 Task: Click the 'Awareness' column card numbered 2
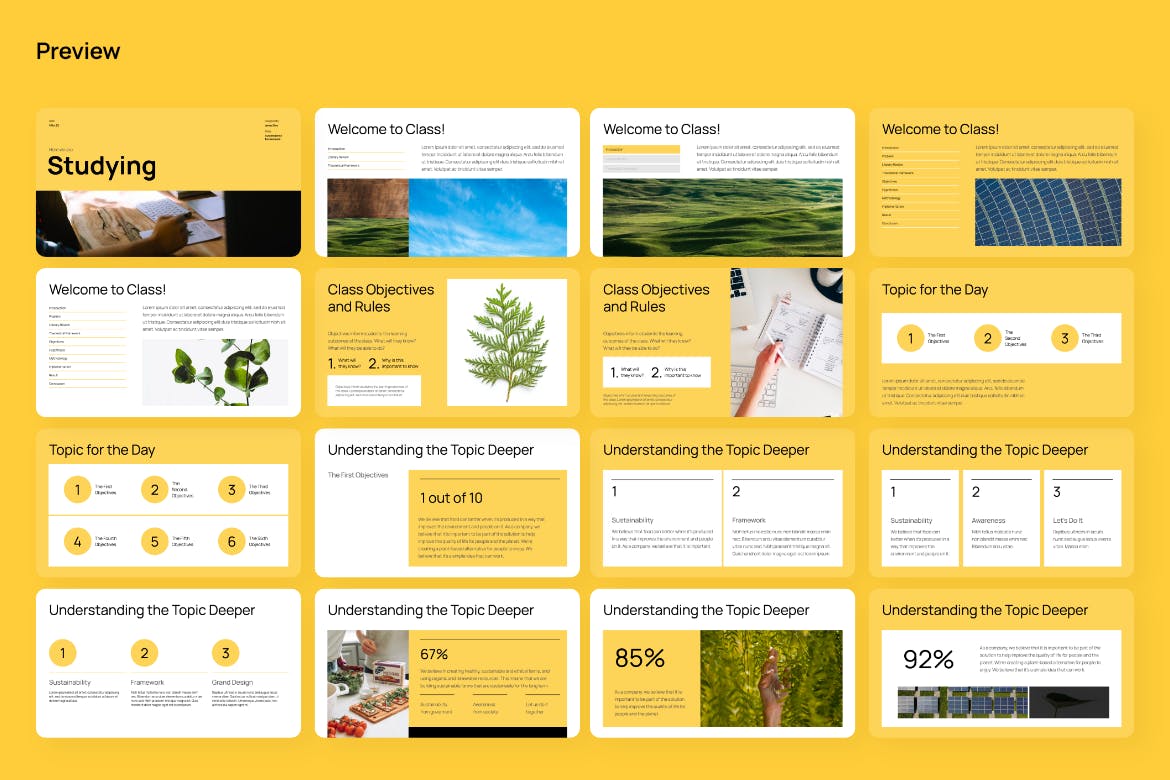[x=1002, y=518]
